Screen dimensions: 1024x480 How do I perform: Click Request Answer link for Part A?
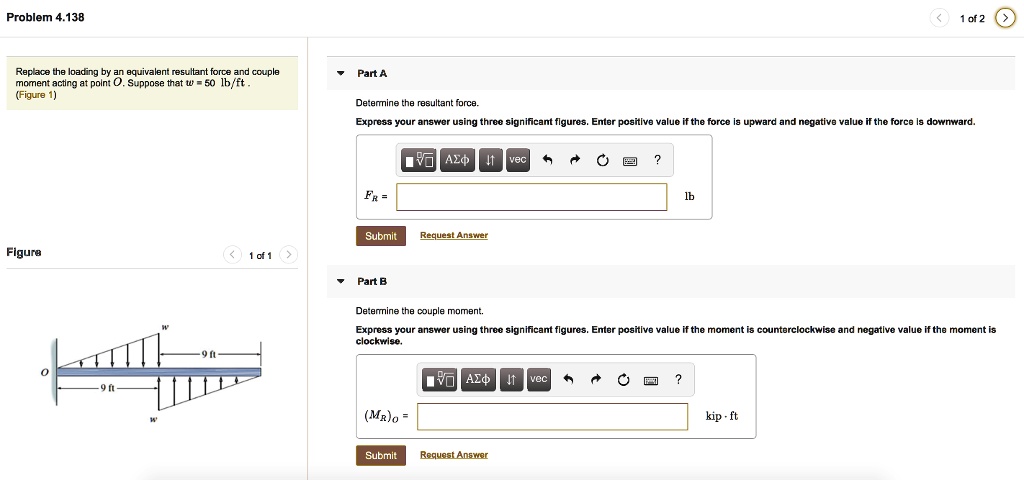point(453,236)
